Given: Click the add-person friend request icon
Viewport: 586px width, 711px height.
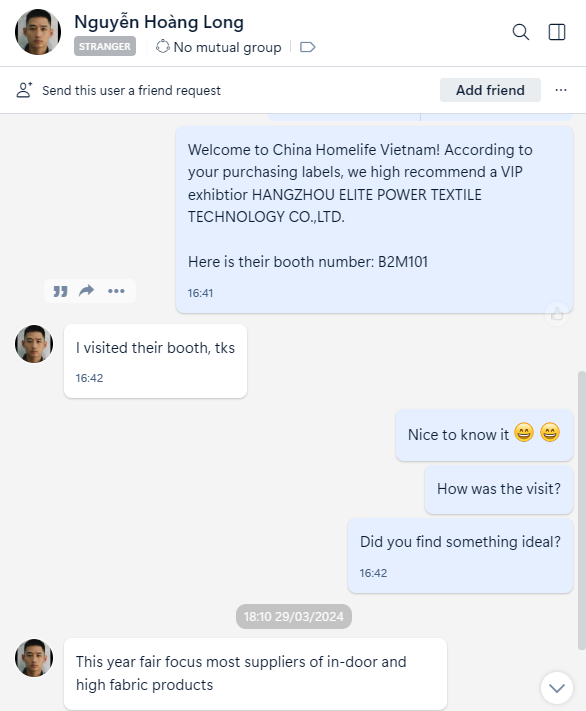Looking at the screenshot, I should [24, 90].
